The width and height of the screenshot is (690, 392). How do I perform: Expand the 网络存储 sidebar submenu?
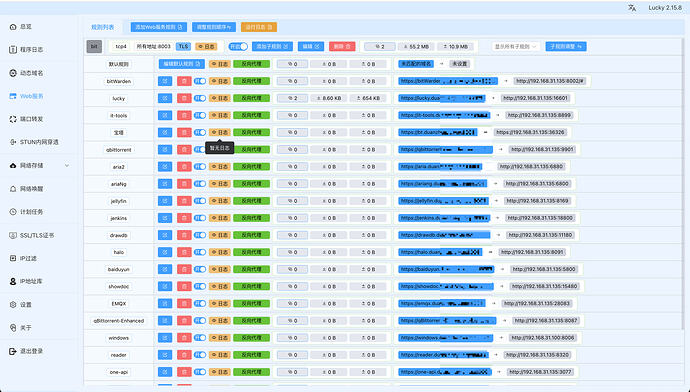67,165
